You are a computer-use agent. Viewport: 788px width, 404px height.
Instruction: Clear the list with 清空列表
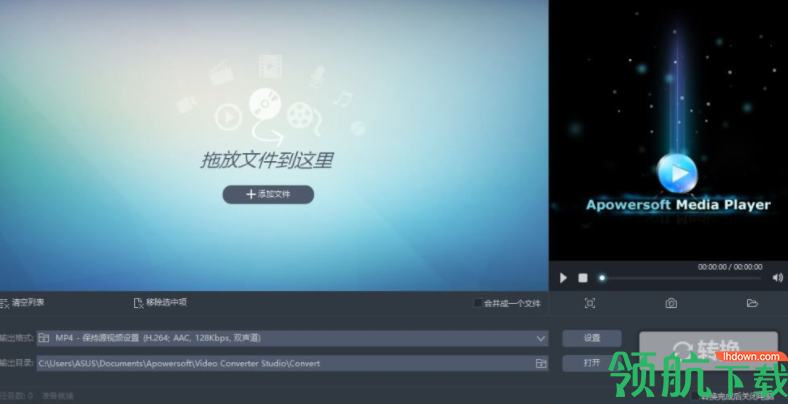23,302
